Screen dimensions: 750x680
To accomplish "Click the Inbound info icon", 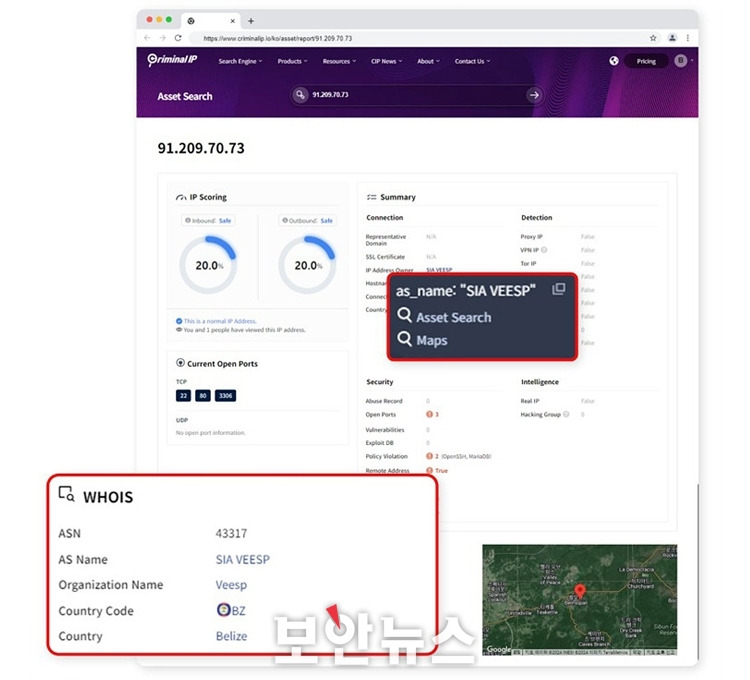I will click(x=188, y=220).
